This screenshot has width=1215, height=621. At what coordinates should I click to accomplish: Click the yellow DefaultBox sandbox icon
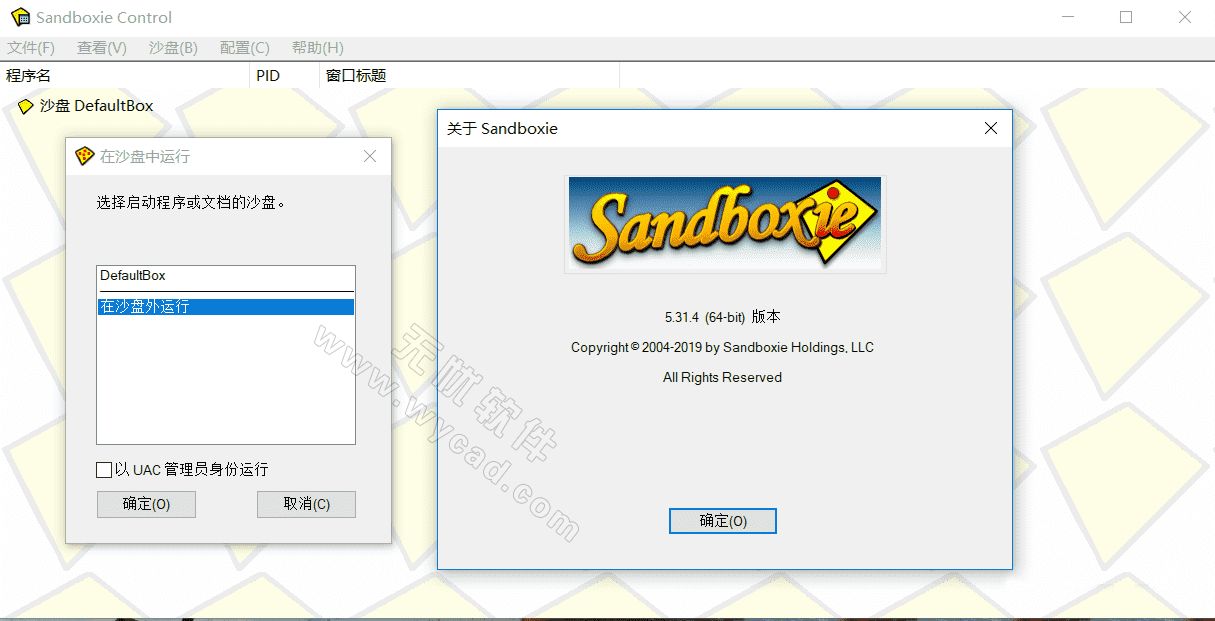pyautogui.click(x=25, y=106)
